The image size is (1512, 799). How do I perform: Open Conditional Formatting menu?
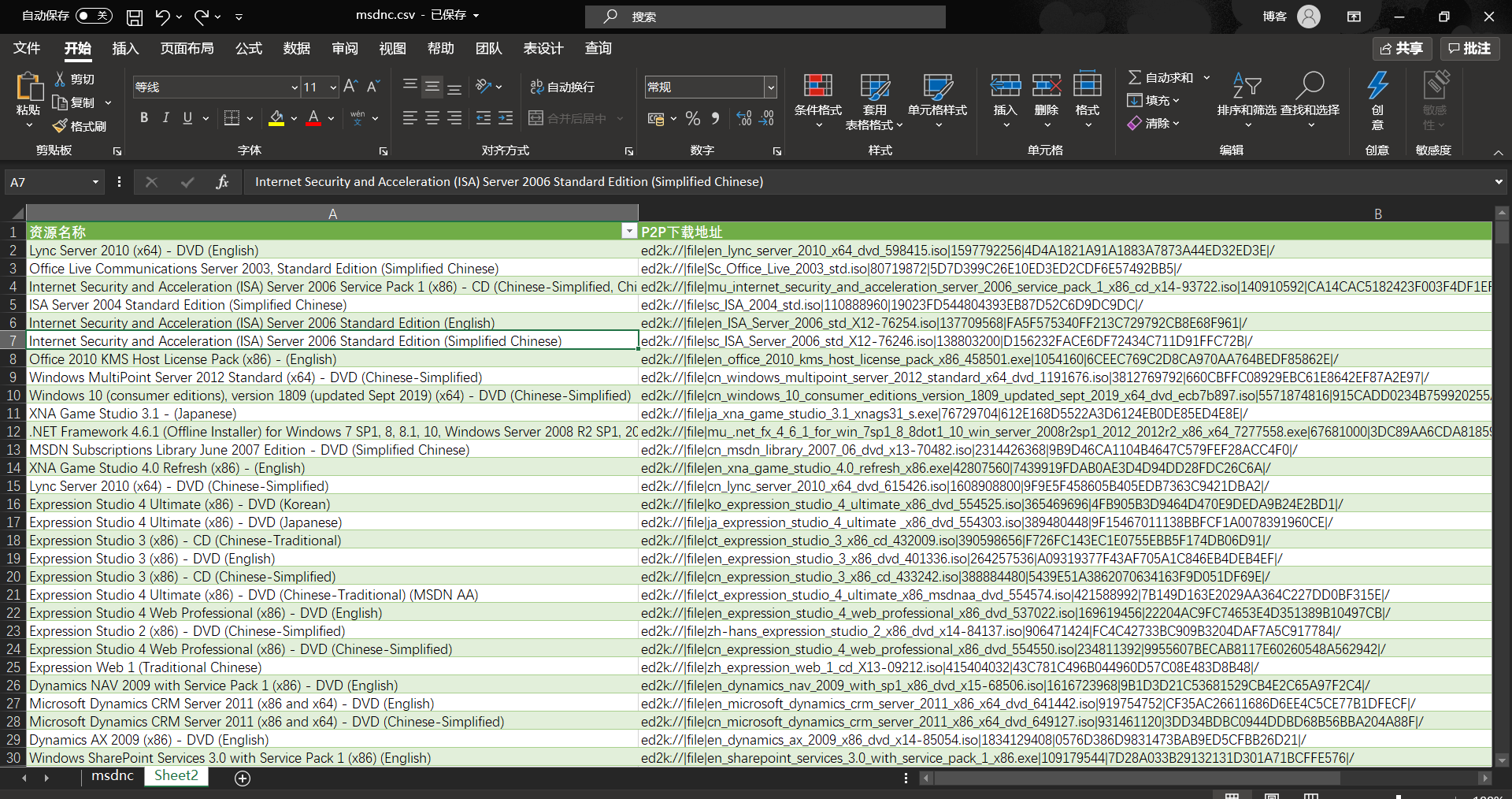817,100
